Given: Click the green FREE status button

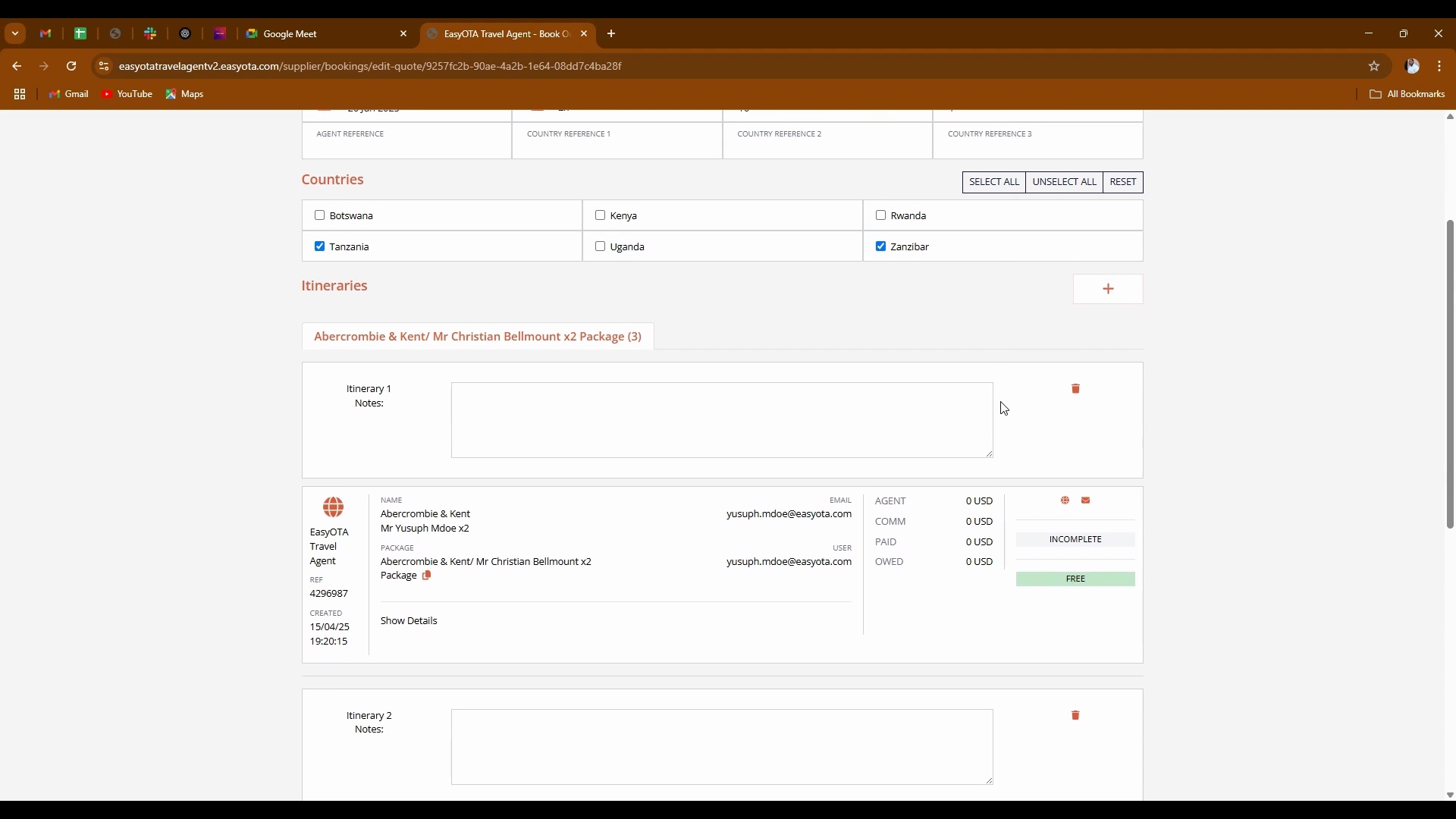Looking at the screenshot, I should tap(1075, 579).
